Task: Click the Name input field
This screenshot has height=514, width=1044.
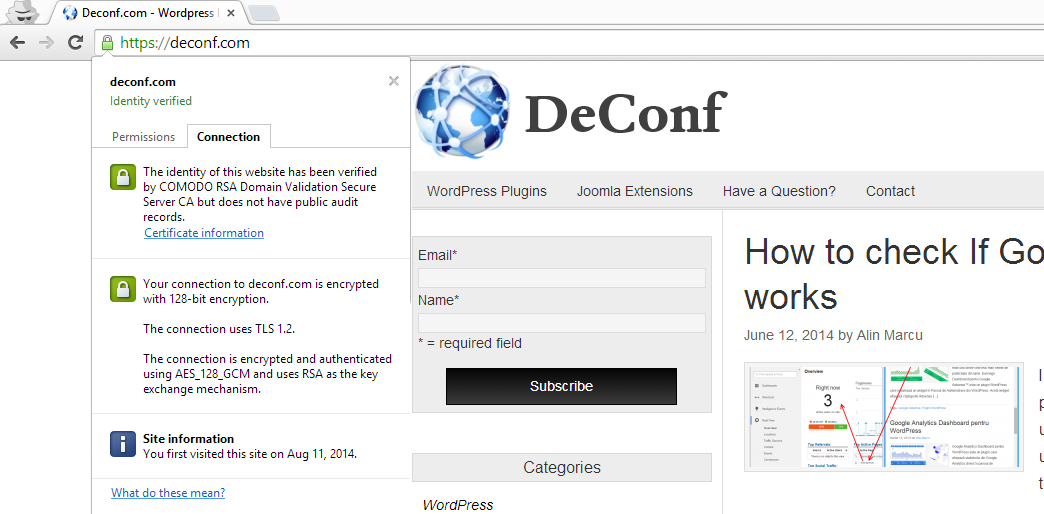Action: [x=561, y=323]
